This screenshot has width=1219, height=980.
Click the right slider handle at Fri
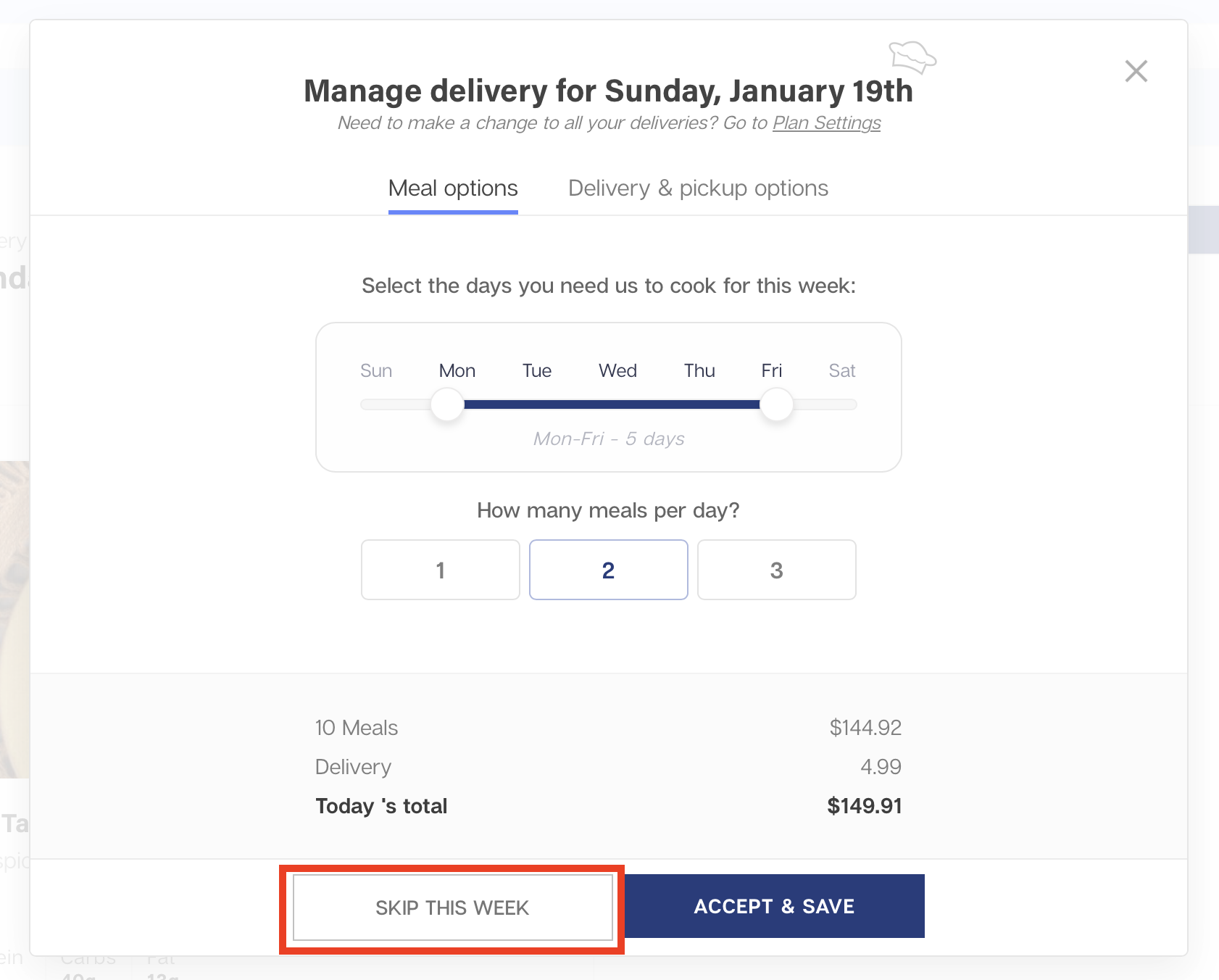[776, 404]
